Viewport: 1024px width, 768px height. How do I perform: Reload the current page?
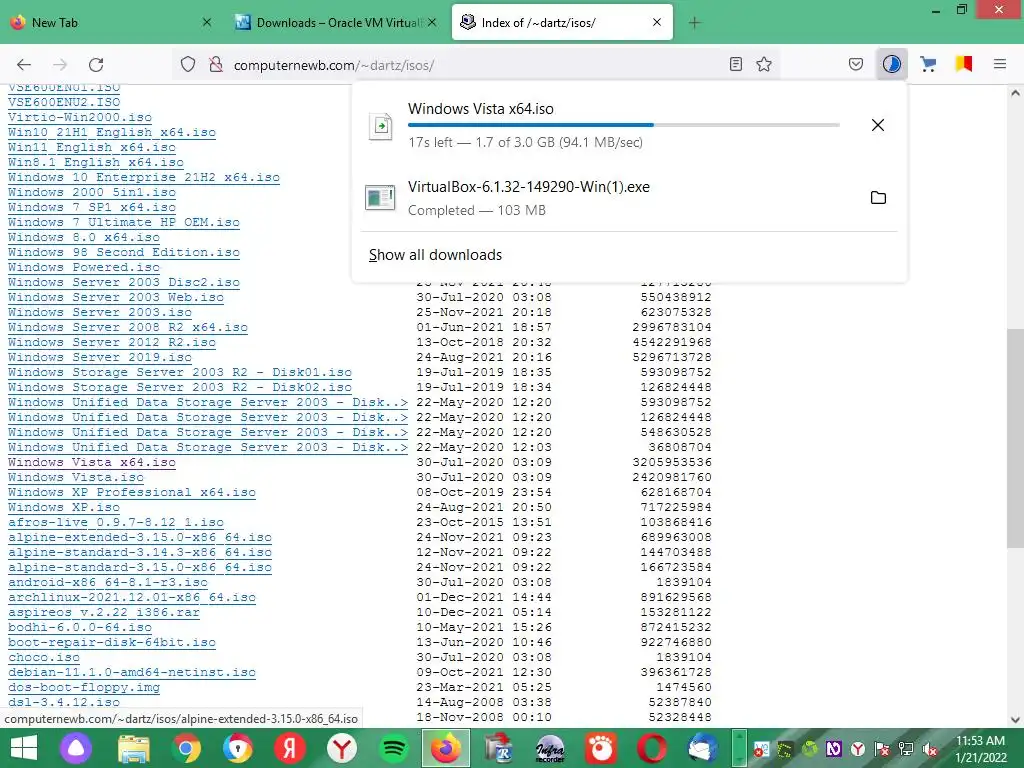tap(96, 64)
